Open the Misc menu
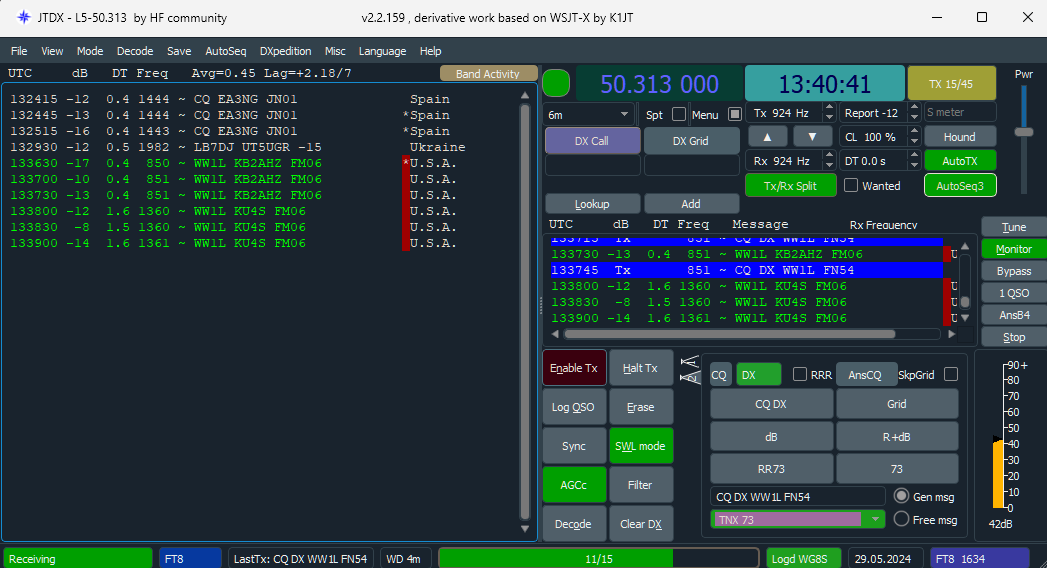 [x=335, y=51]
